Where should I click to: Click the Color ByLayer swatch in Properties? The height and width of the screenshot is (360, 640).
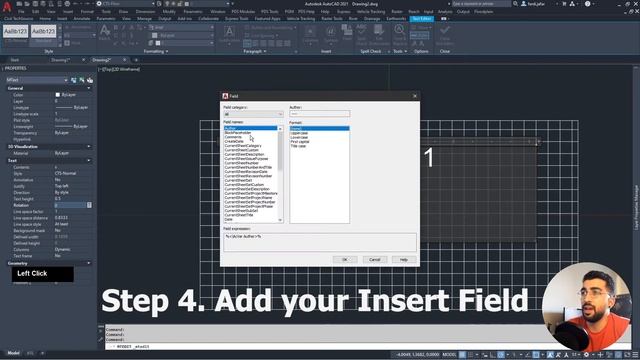coord(58,95)
